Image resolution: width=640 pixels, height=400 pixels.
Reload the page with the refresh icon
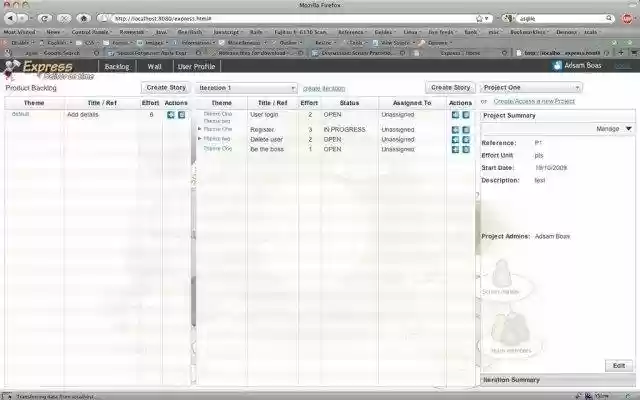click(x=44, y=18)
